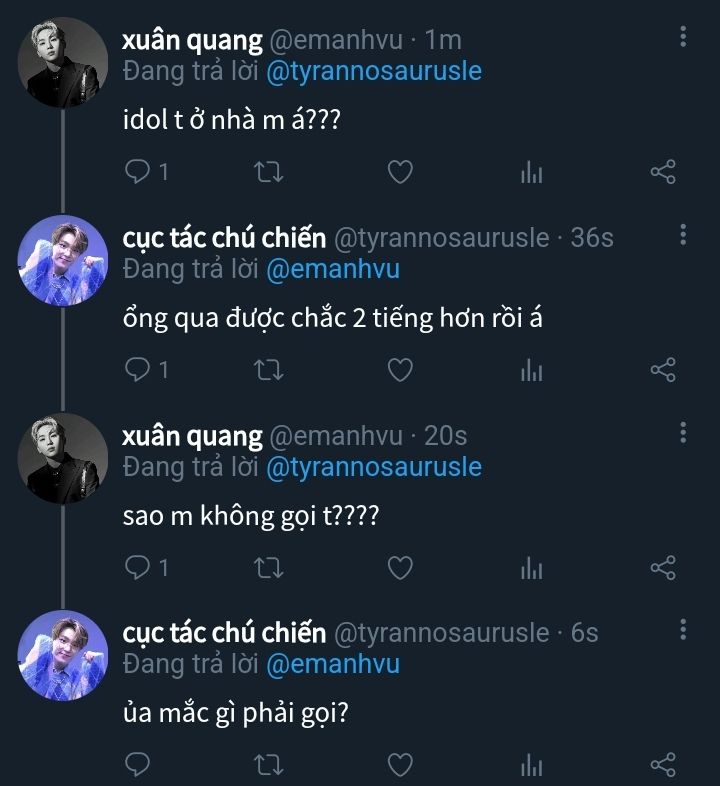This screenshot has height=786, width=720.
Task: Share the "ổng qua được chắc 2 tiếng" tweet
Action: 663,370
